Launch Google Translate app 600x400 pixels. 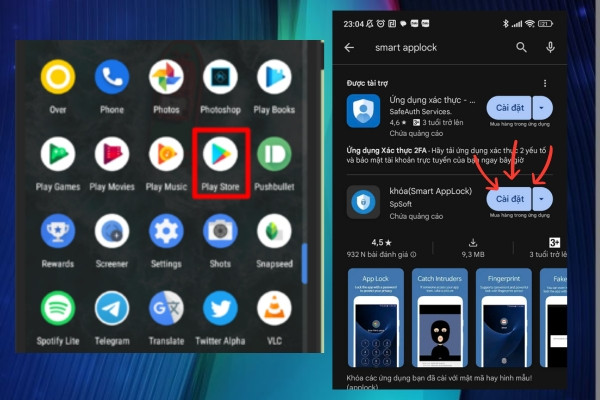coord(166,308)
